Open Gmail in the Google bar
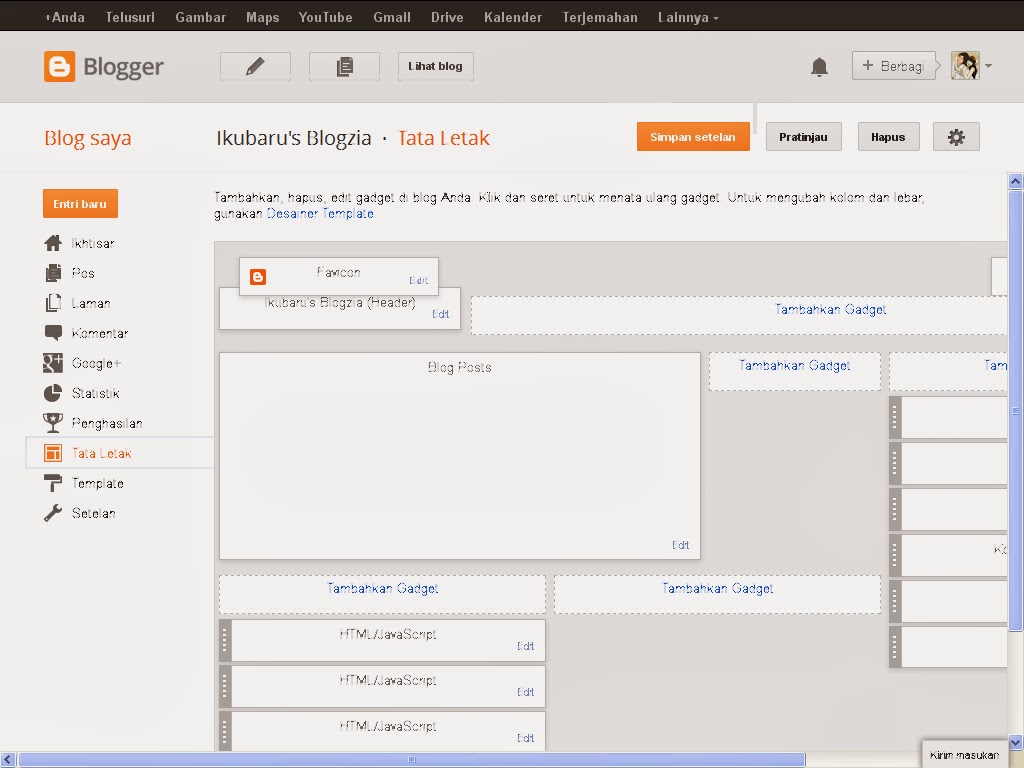1024x768 pixels. (392, 18)
